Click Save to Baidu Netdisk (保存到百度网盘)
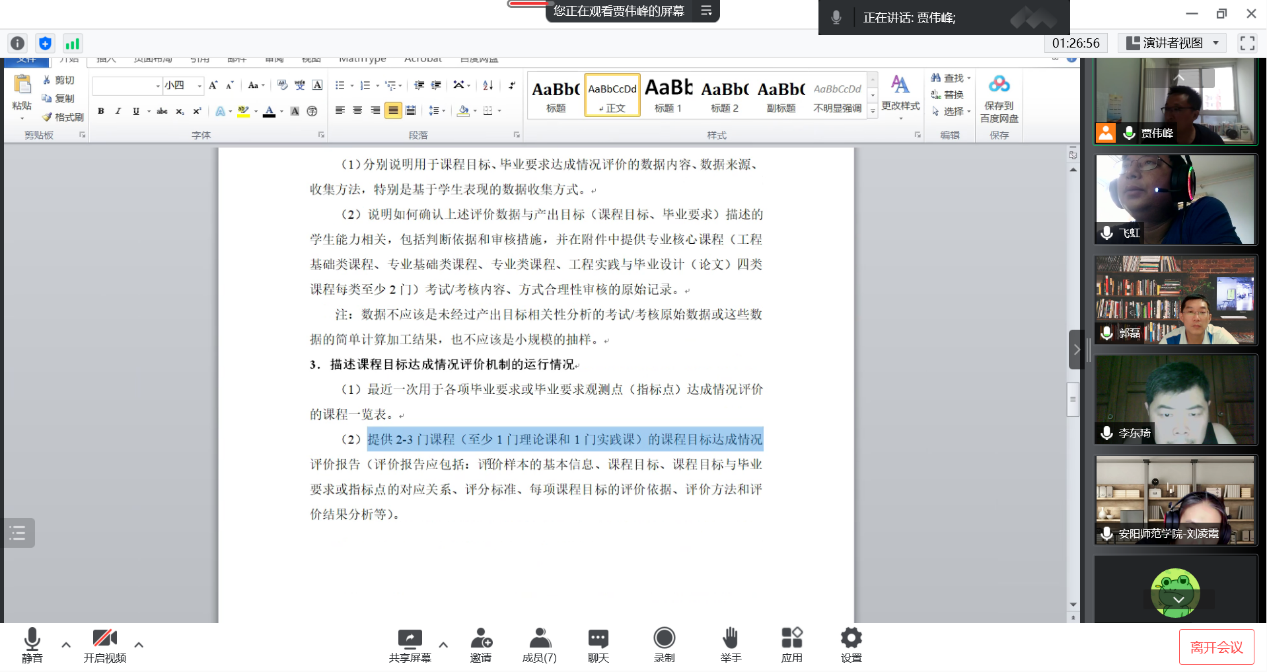This screenshot has width=1267, height=672. (999, 98)
